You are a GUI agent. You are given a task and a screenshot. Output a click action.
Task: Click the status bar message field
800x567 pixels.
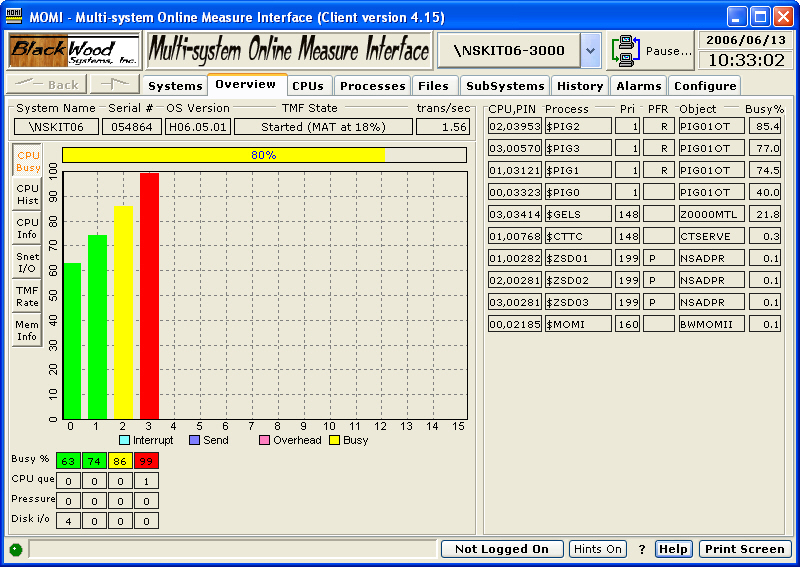coord(233,549)
